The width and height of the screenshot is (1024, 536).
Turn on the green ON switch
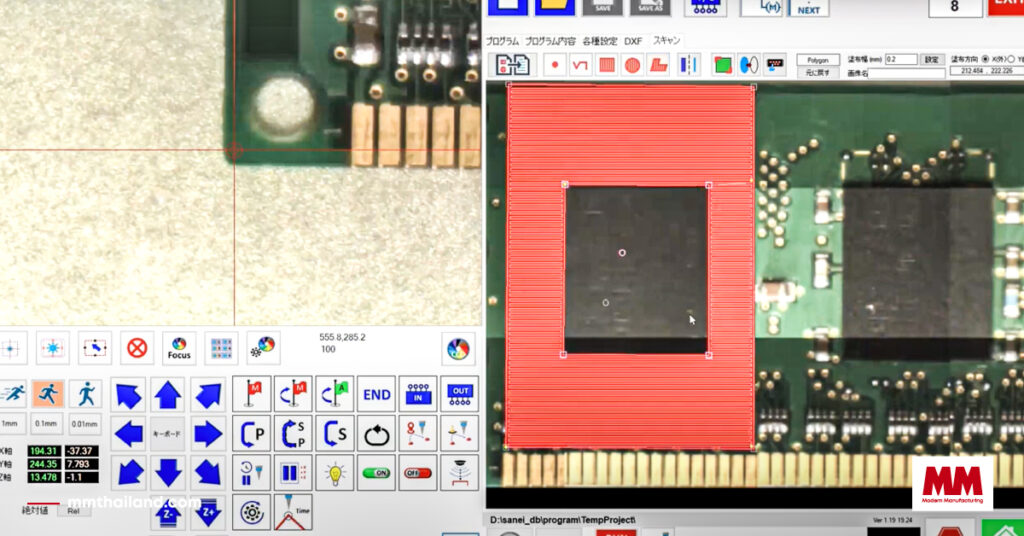376,472
